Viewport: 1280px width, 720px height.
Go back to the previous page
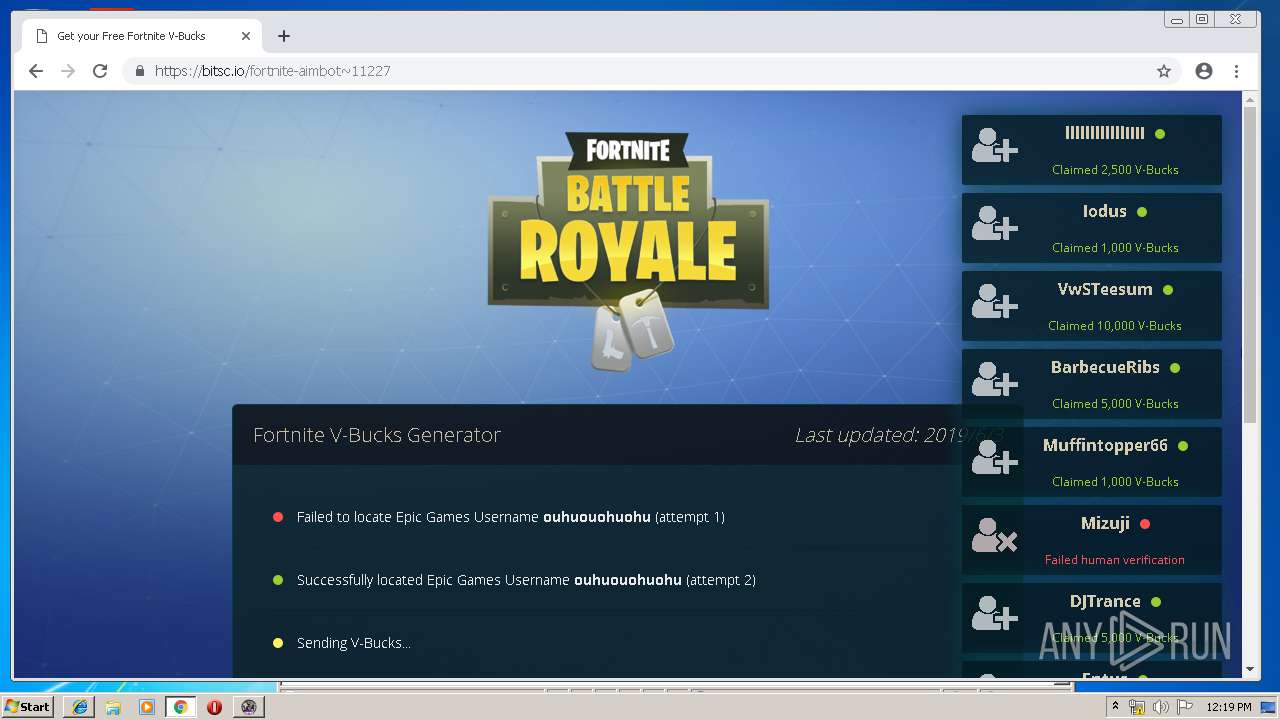tap(36, 71)
